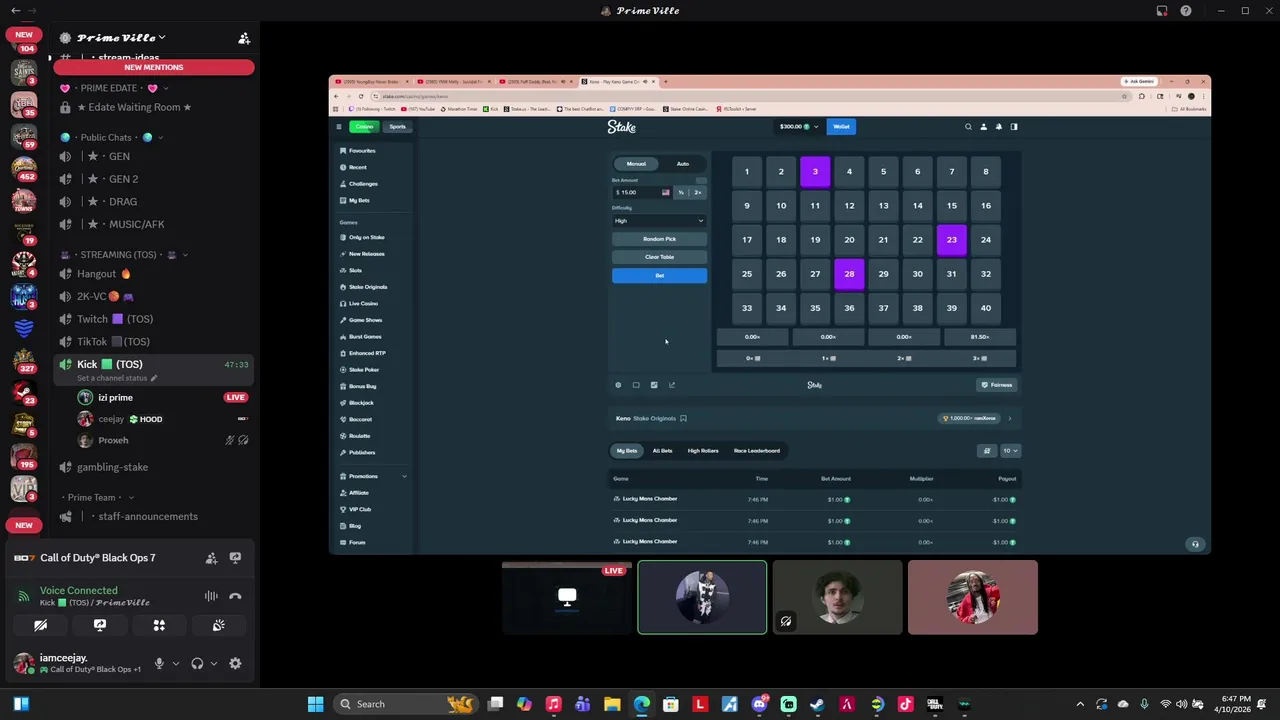Open the Keno game settings gear icon
This screenshot has width=1280, height=720.
618,385
